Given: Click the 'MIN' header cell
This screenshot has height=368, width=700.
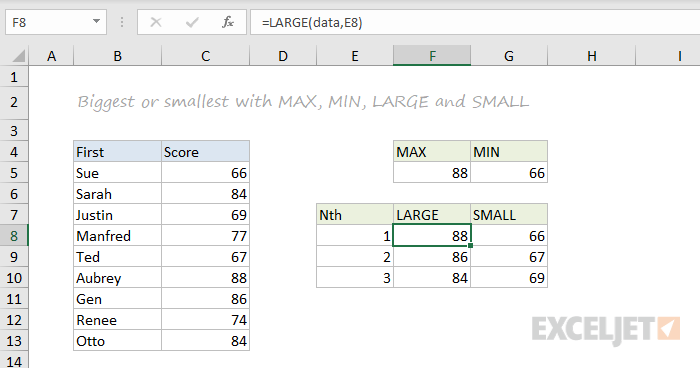Looking at the screenshot, I should (509, 152).
